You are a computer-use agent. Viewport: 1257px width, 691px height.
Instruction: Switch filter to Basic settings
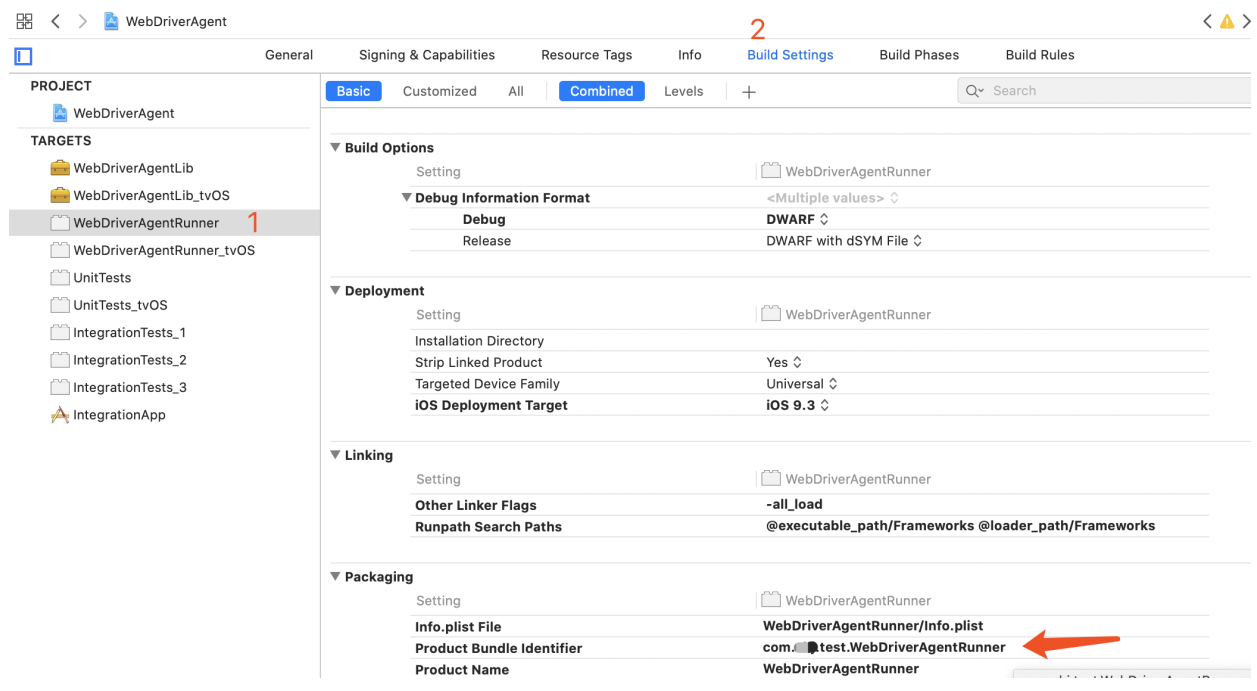pos(353,91)
